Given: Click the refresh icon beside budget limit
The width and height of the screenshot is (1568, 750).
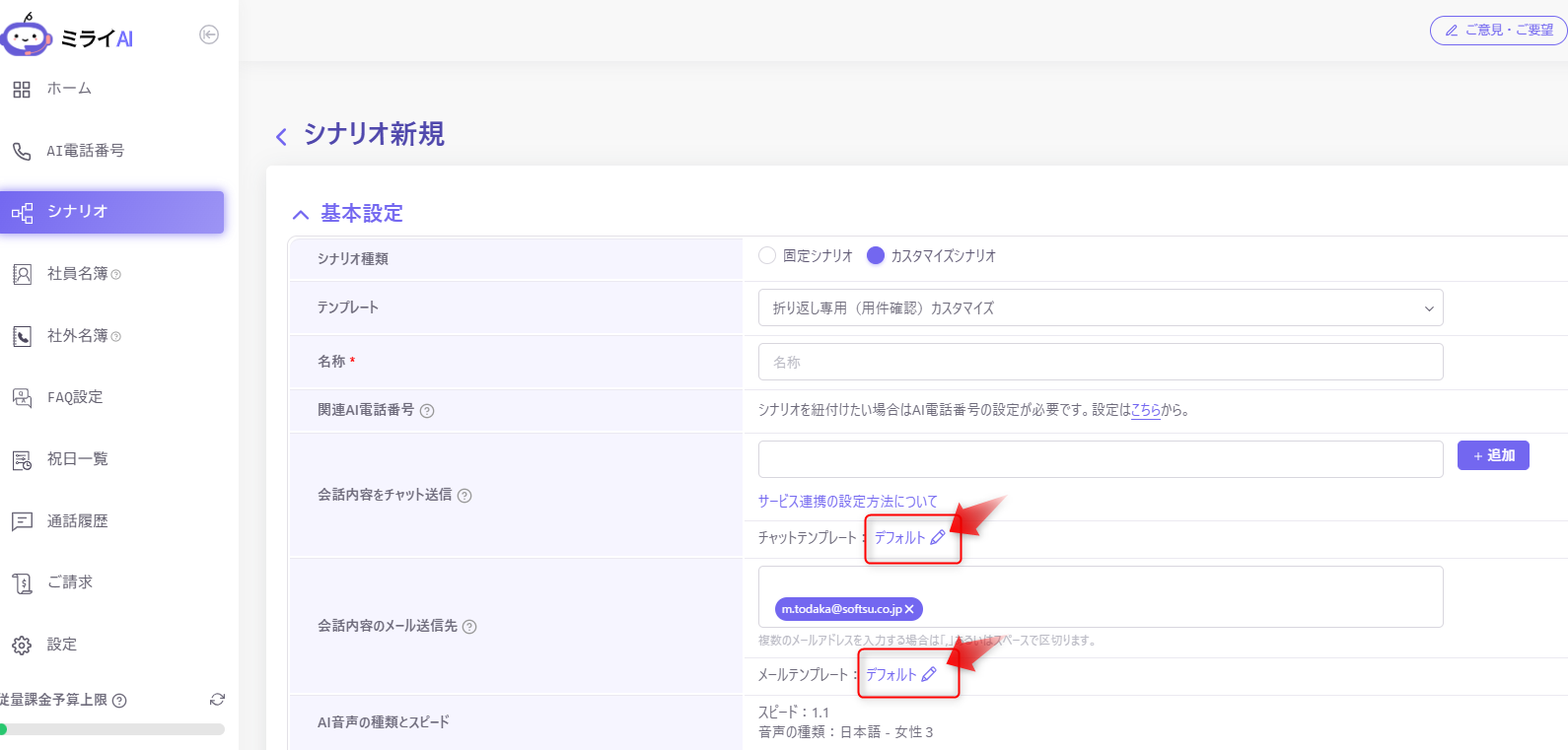Looking at the screenshot, I should pyautogui.click(x=217, y=700).
